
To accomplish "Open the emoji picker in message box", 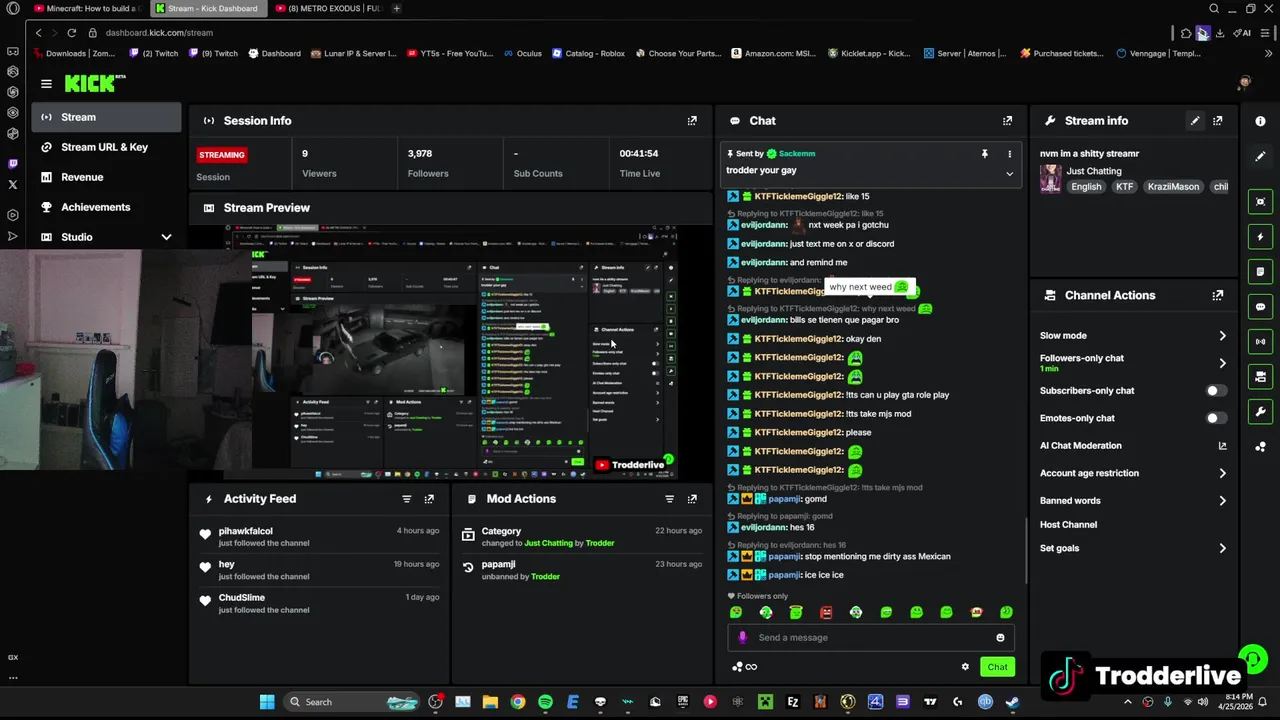I will tap(1000, 638).
